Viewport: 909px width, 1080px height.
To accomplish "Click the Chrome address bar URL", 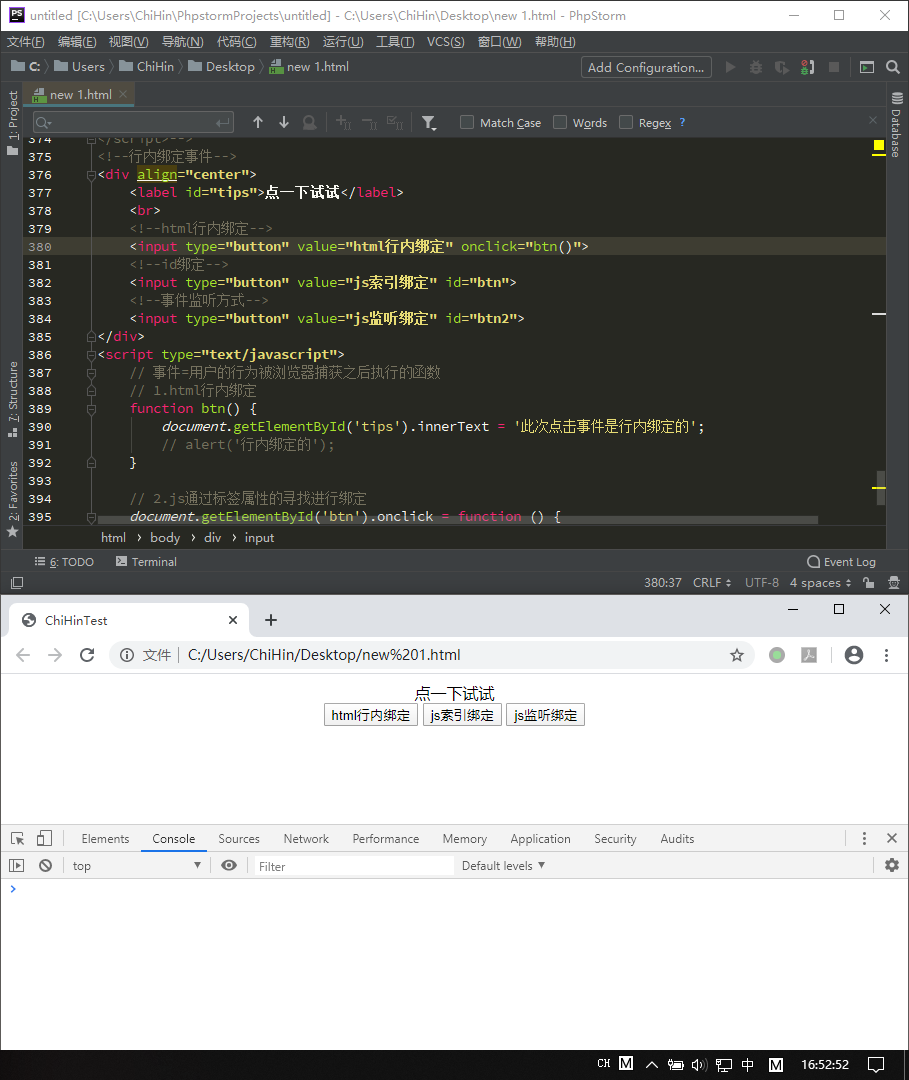I will (x=324, y=655).
